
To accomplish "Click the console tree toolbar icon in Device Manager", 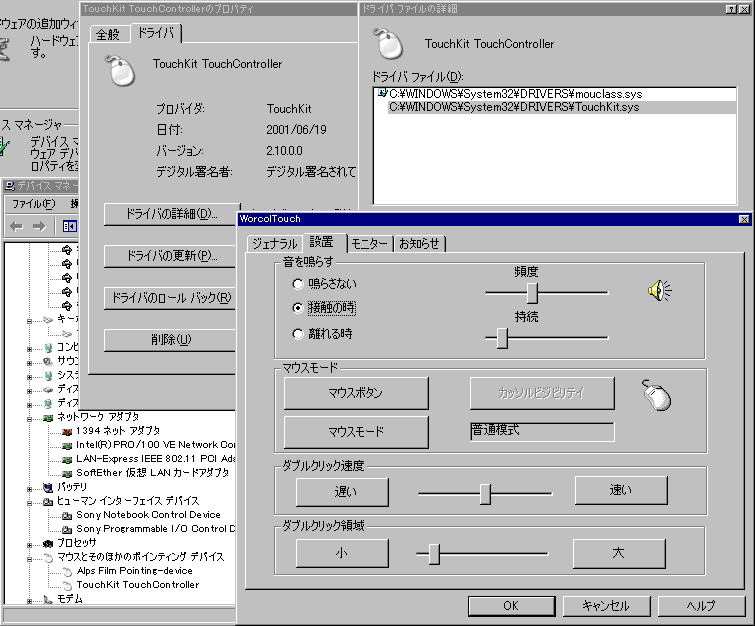I will [x=69, y=226].
